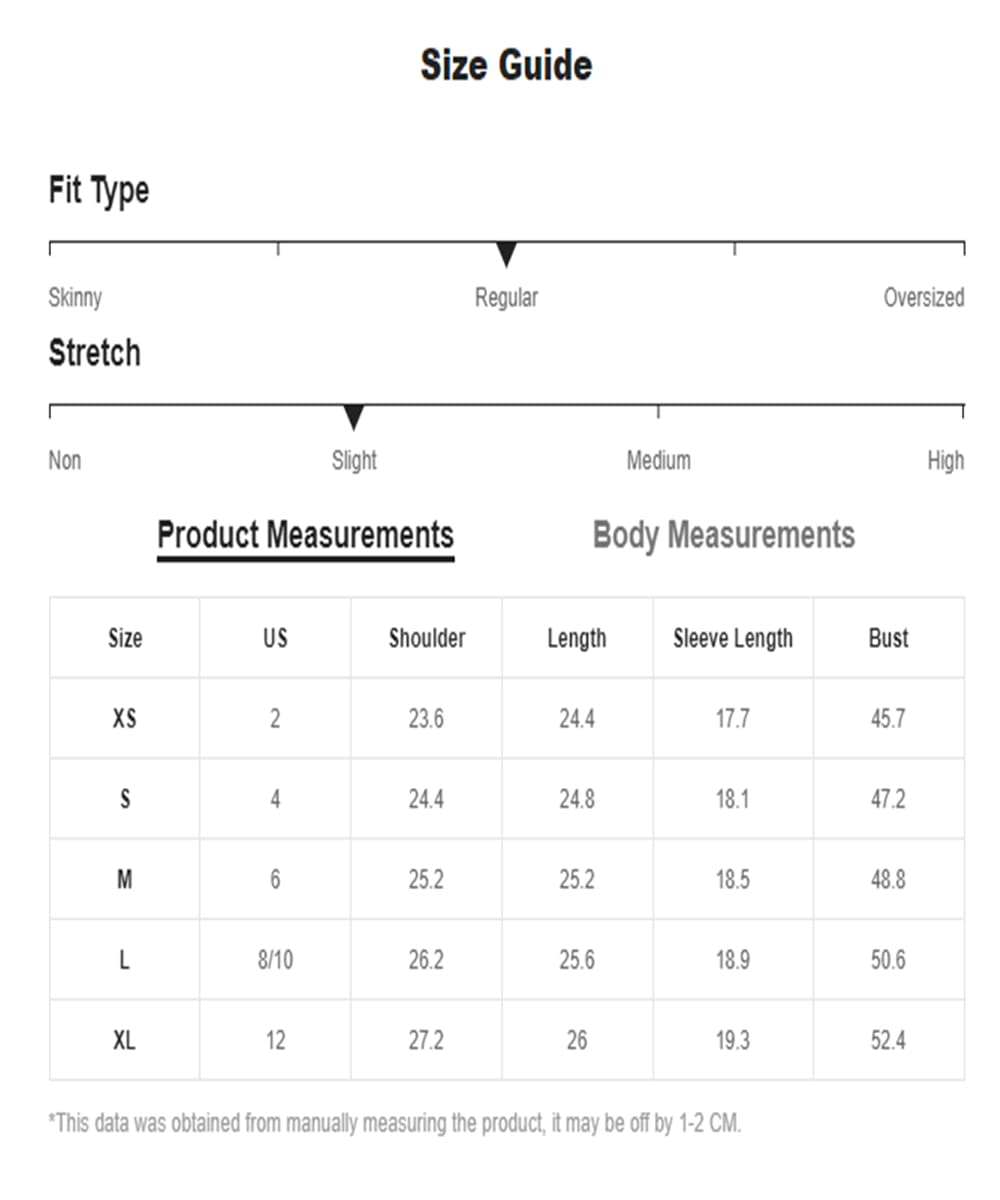Click the High stretch label
1000x1200 pixels.
(x=945, y=460)
